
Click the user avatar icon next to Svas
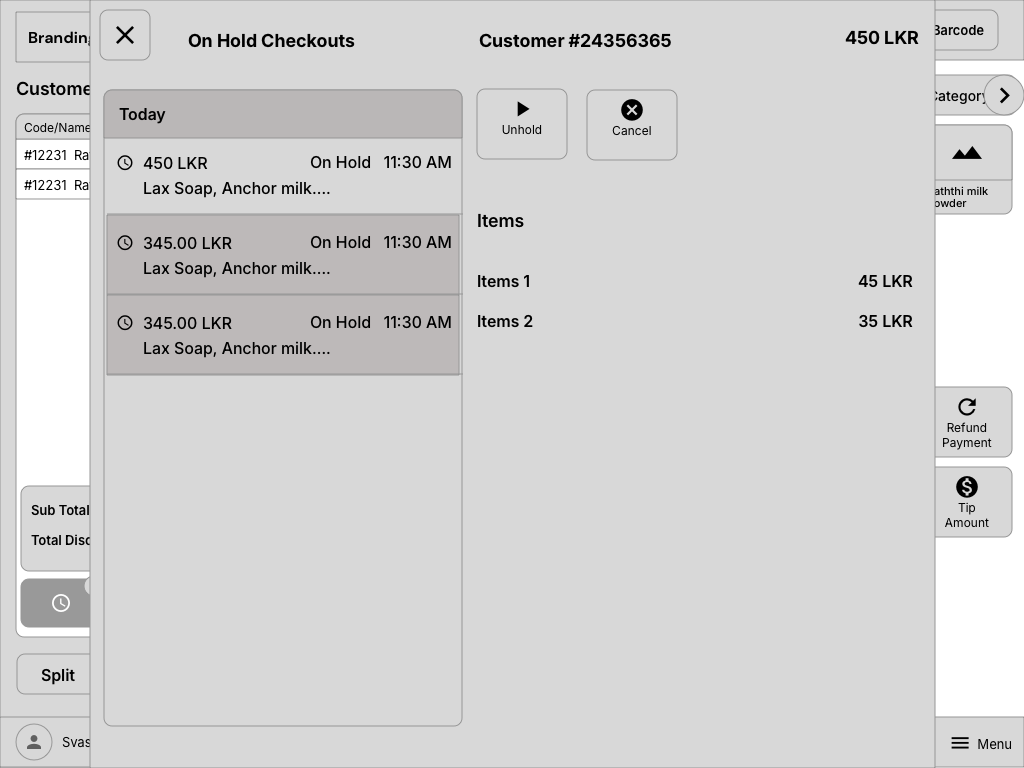[34, 742]
